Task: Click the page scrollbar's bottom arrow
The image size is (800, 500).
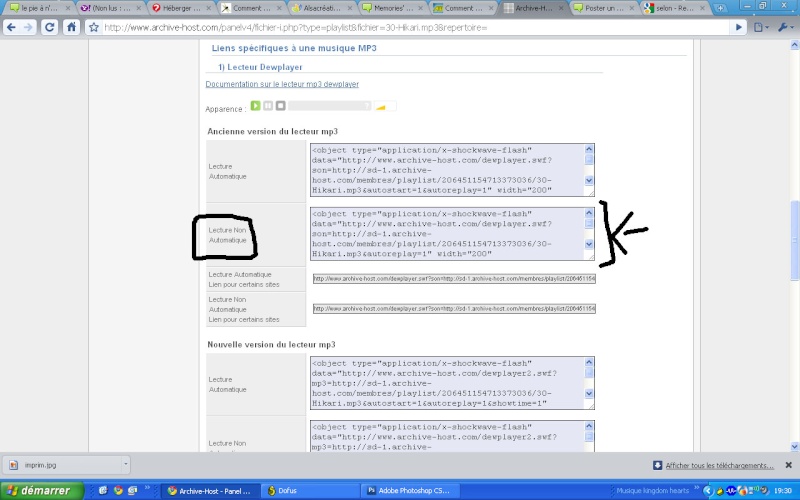Action: coord(794,446)
